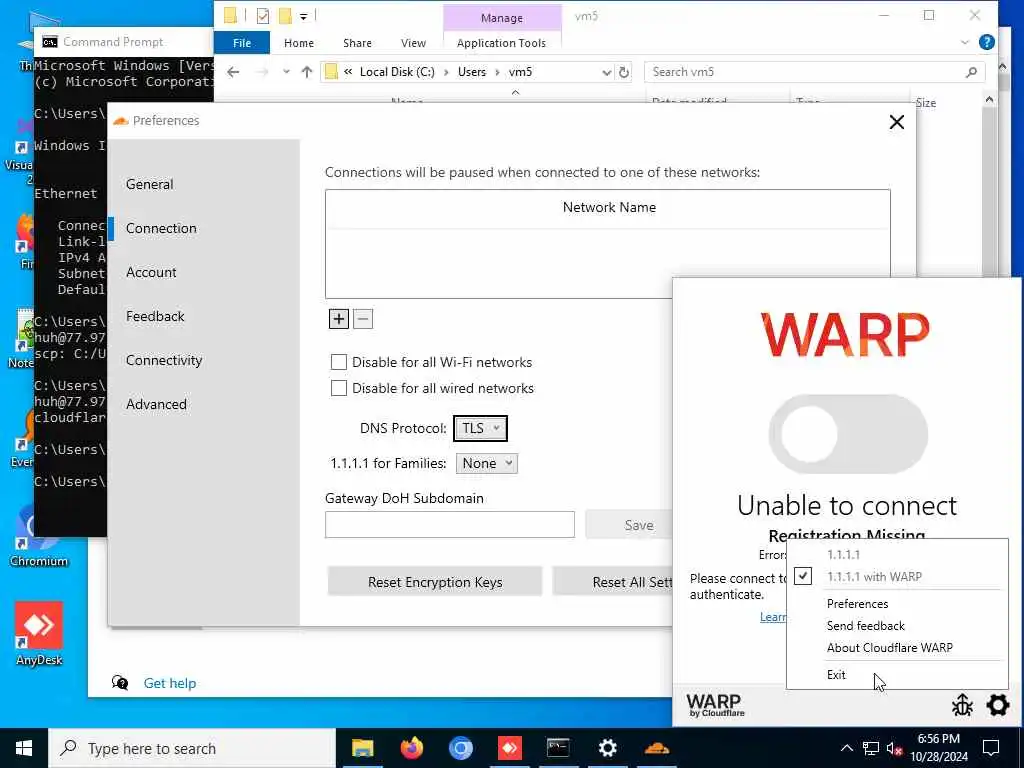Open the File tab in Explorer
The image size is (1024, 768).
point(242,43)
